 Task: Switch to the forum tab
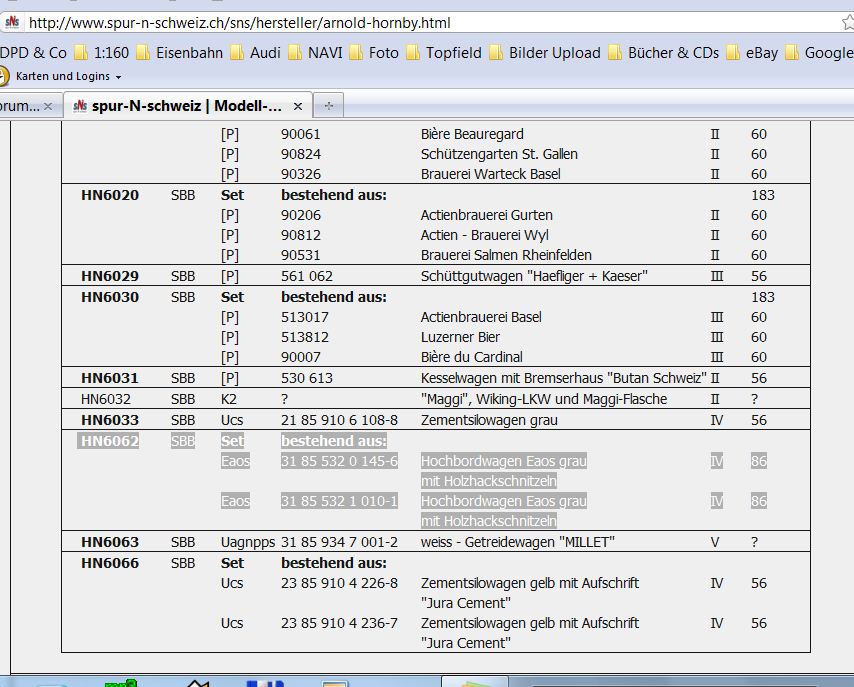pyautogui.click(x=20, y=105)
